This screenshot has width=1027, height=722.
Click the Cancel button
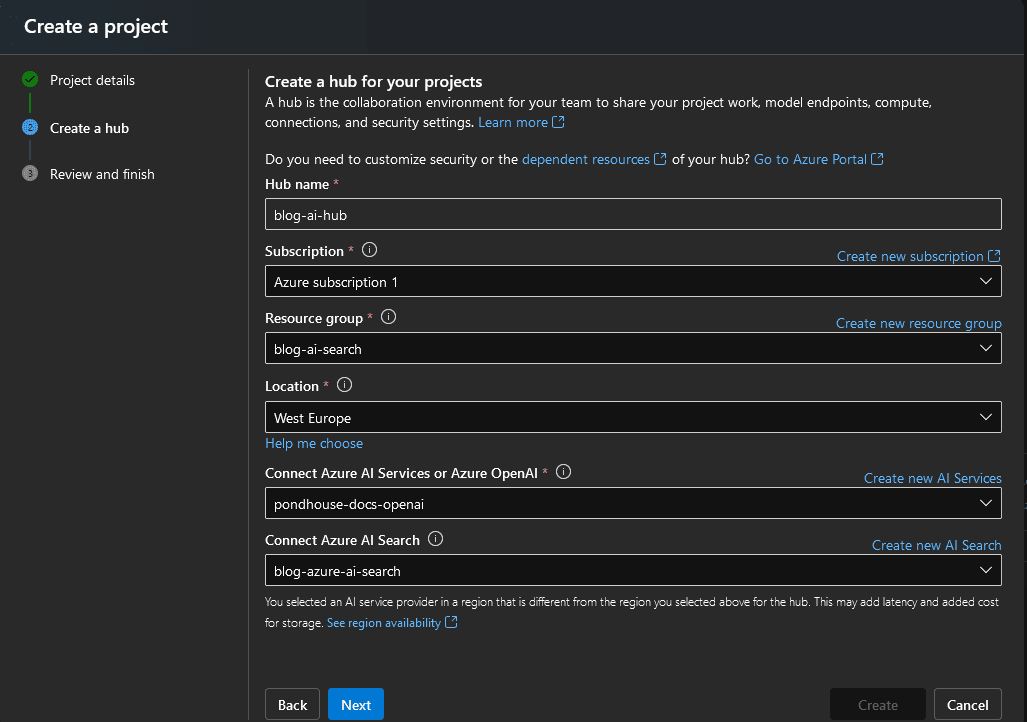pos(967,704)
